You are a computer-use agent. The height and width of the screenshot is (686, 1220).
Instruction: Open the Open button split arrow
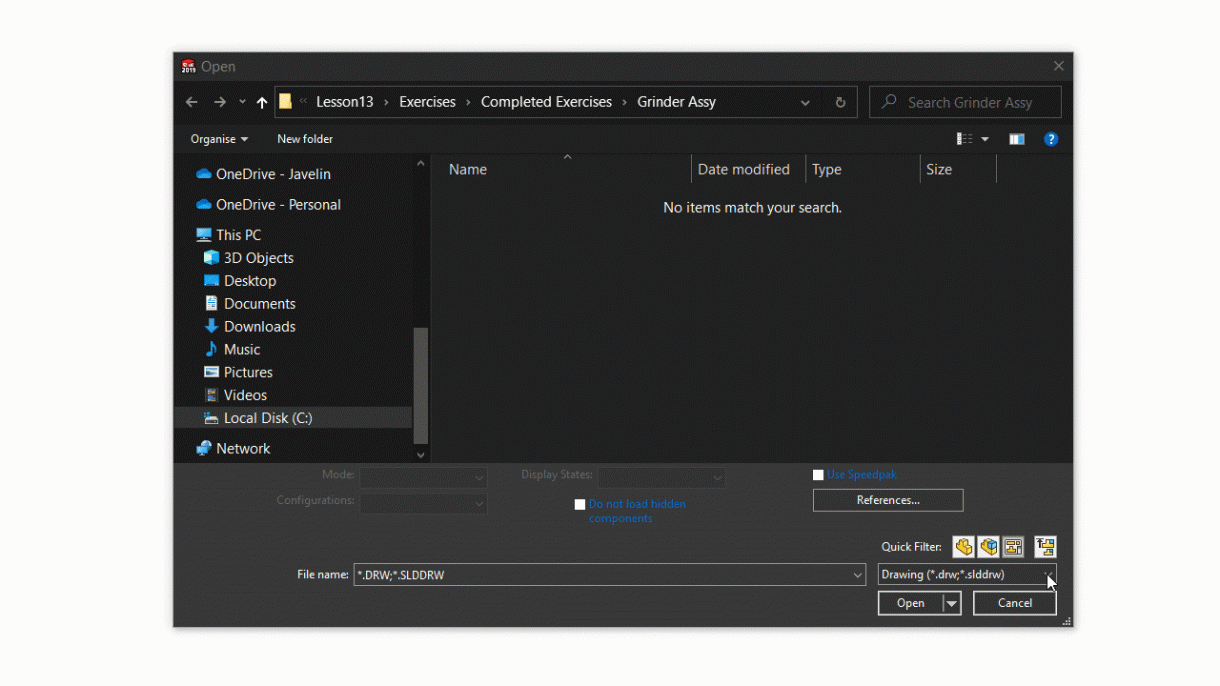(951, 603)
